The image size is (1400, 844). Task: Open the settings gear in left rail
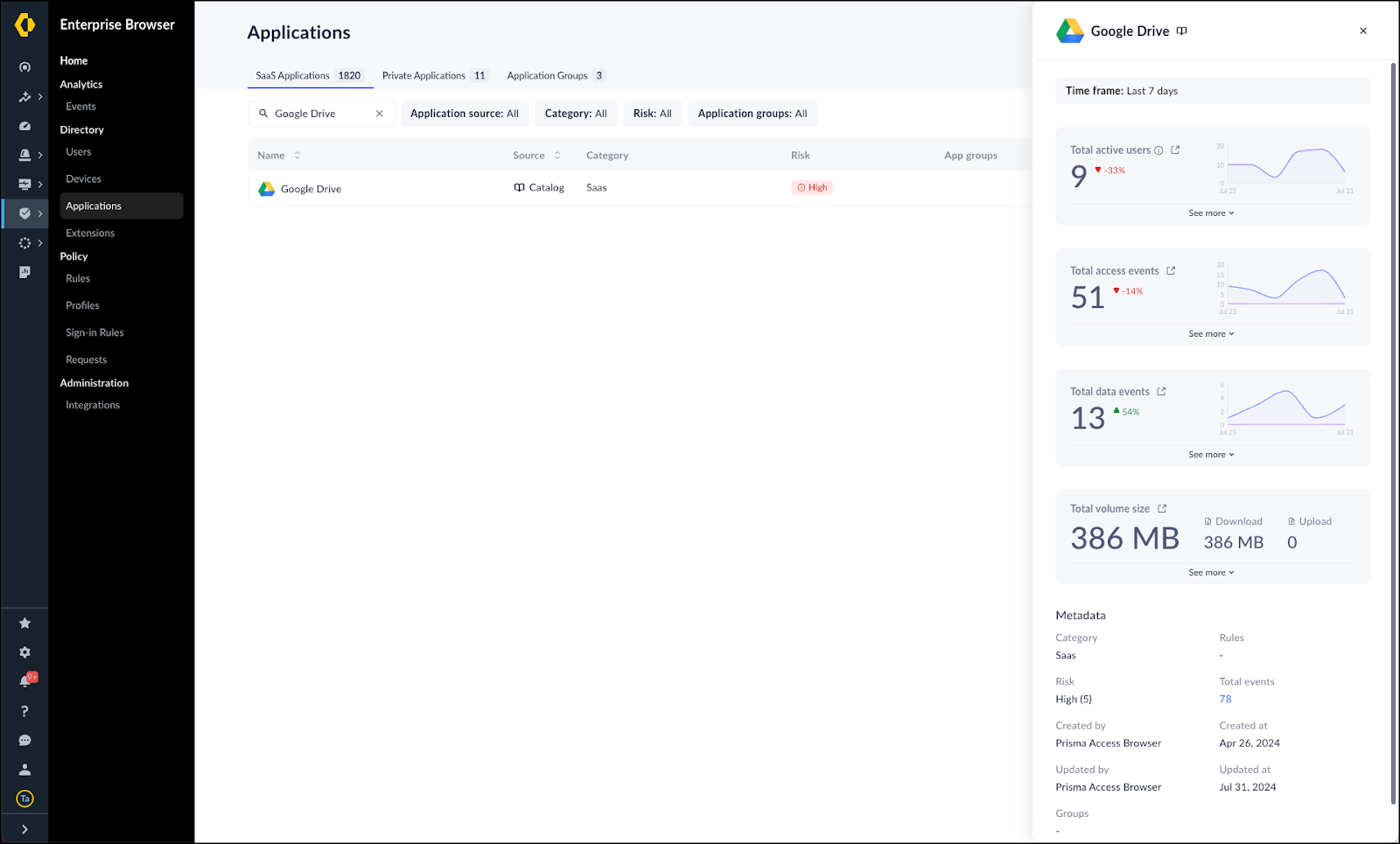[x=24, y=652]
